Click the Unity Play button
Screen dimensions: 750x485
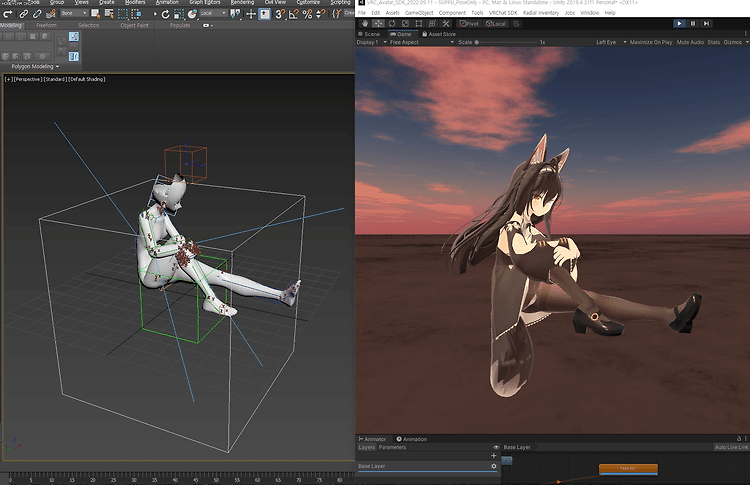(679, 23)
